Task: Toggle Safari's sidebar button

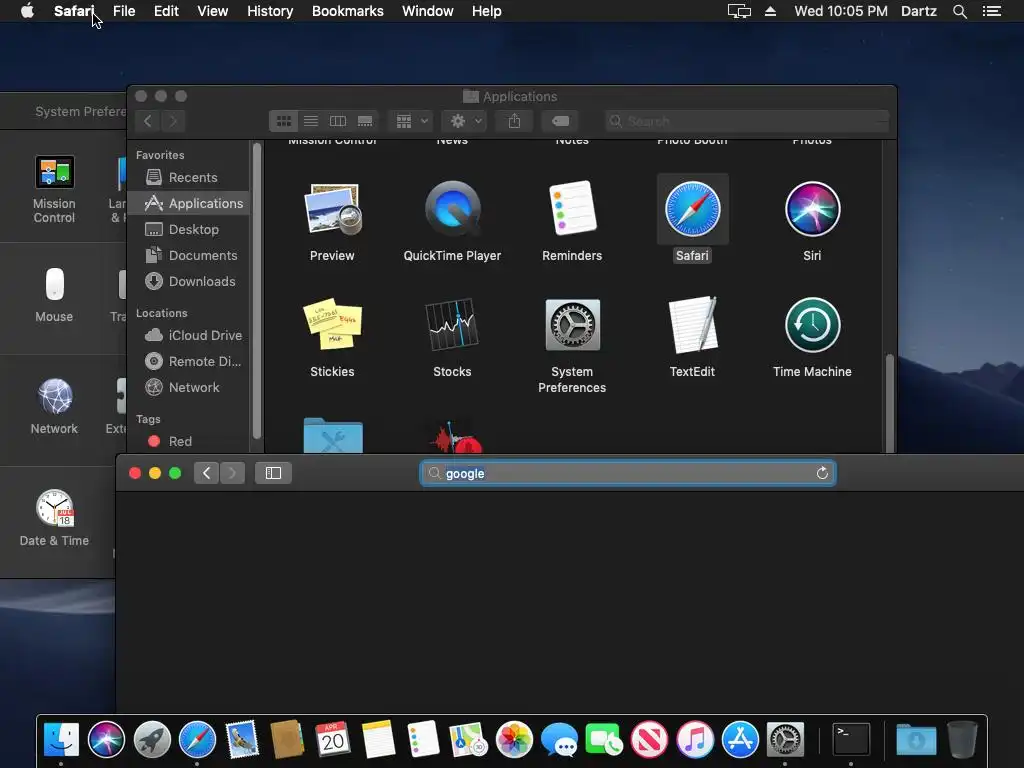Action: (x=273, y=473)
